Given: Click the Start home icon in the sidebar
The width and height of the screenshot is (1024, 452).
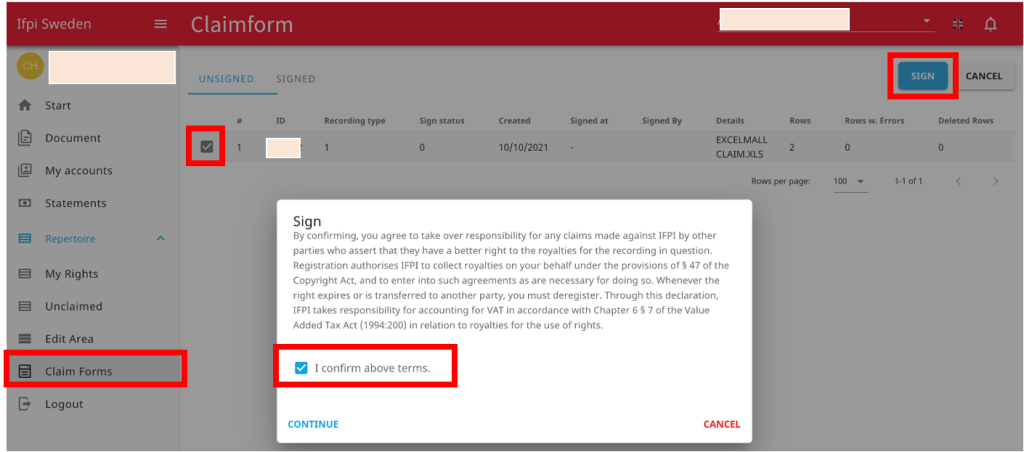Looking at the screenshot, I should coord(25,105).
